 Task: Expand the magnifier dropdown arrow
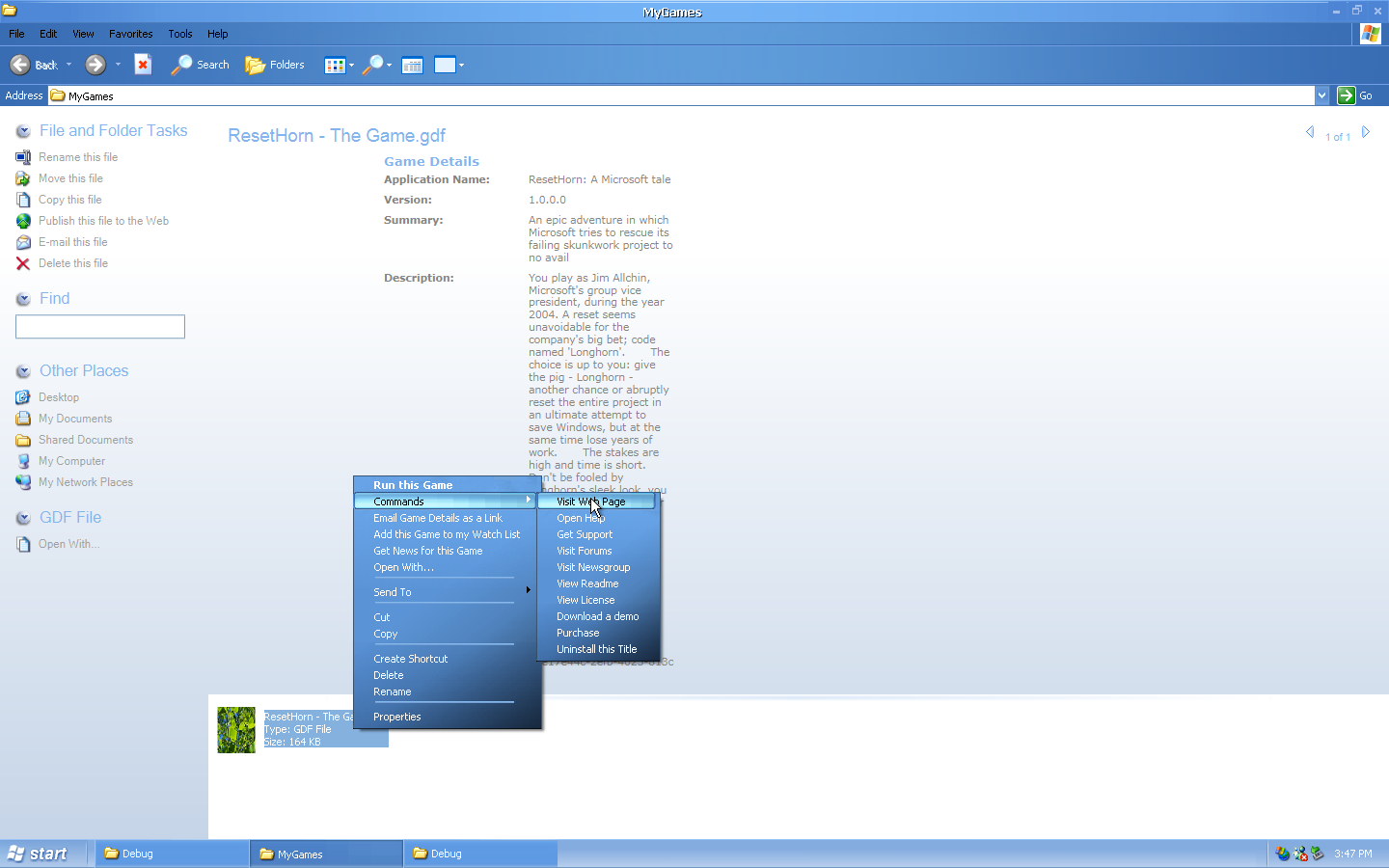coord(389,66)
